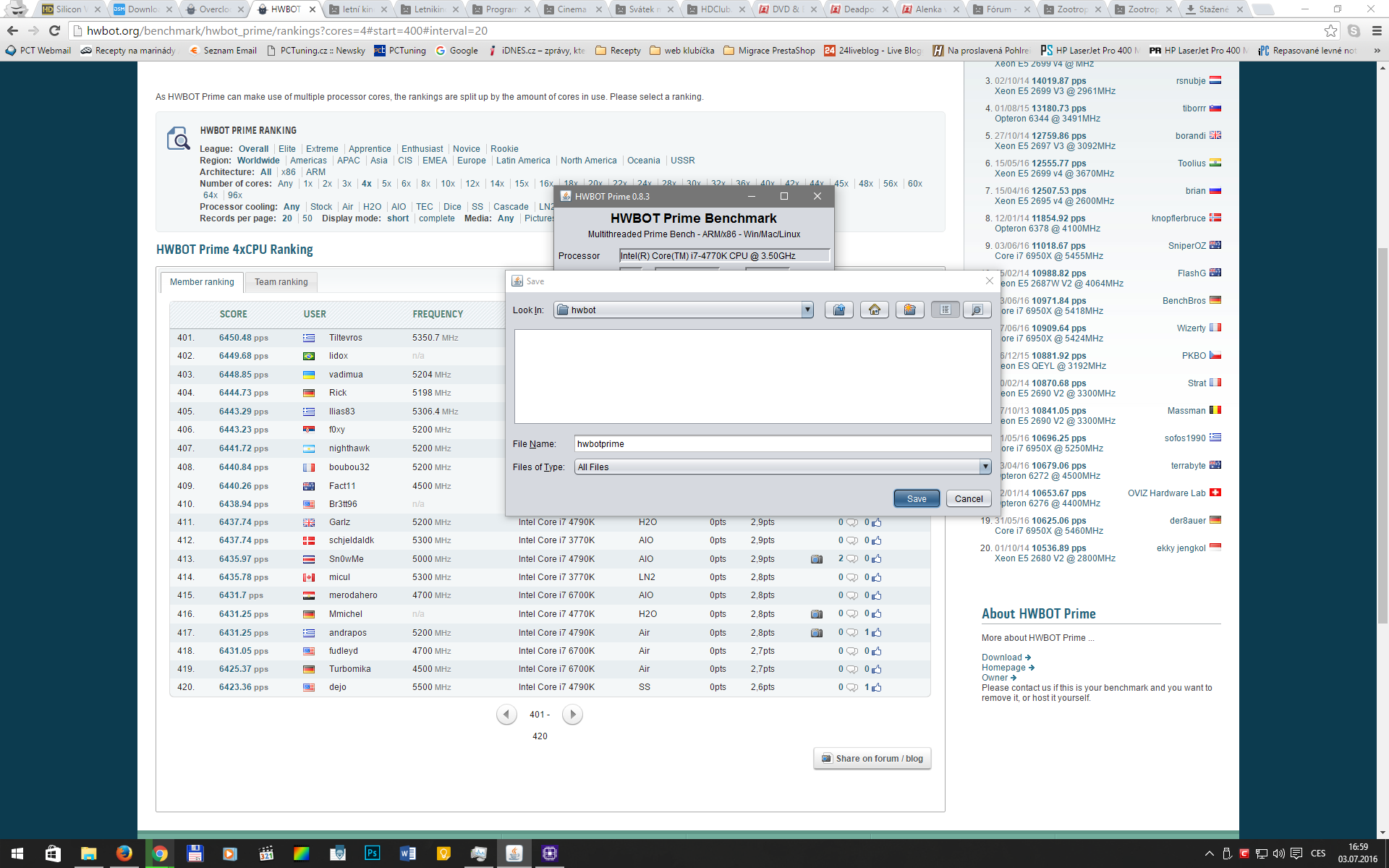This screenshot has height=868, width=1389.
Task: Open score 6450.48 pps by Tiltevros
Action: 244,338
